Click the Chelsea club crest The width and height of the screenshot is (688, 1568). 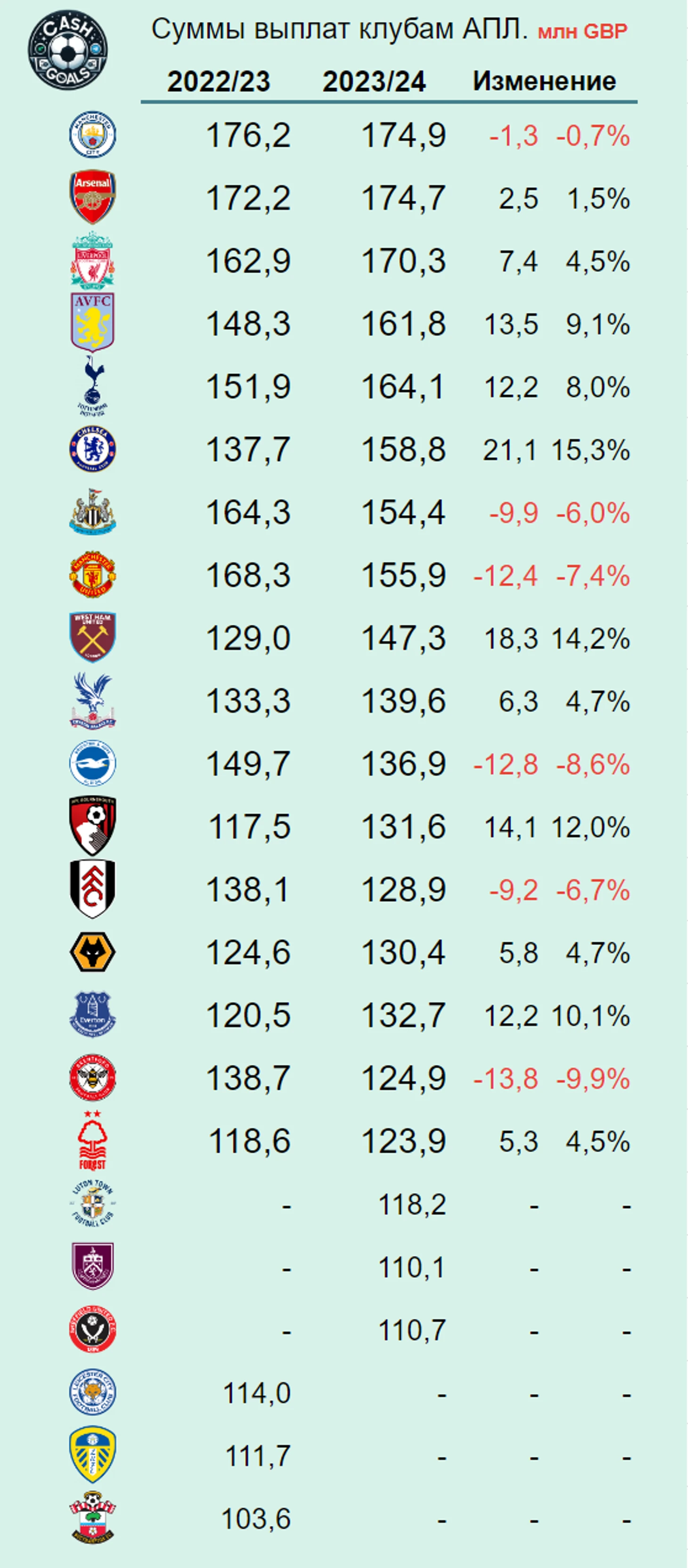coord(92,449)
